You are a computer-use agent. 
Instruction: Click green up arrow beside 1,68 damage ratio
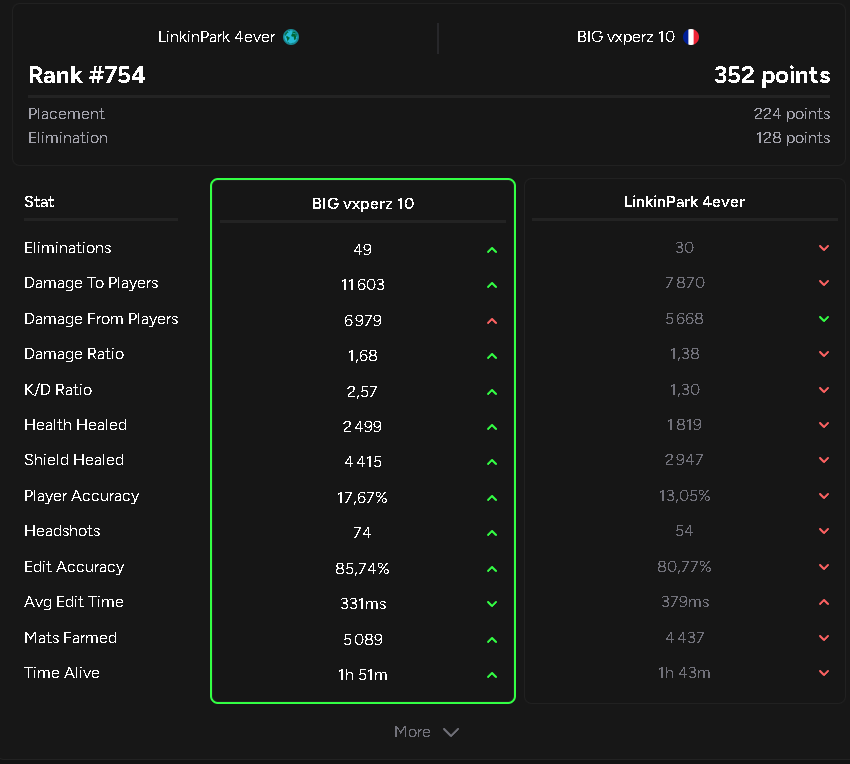(492, 356)
